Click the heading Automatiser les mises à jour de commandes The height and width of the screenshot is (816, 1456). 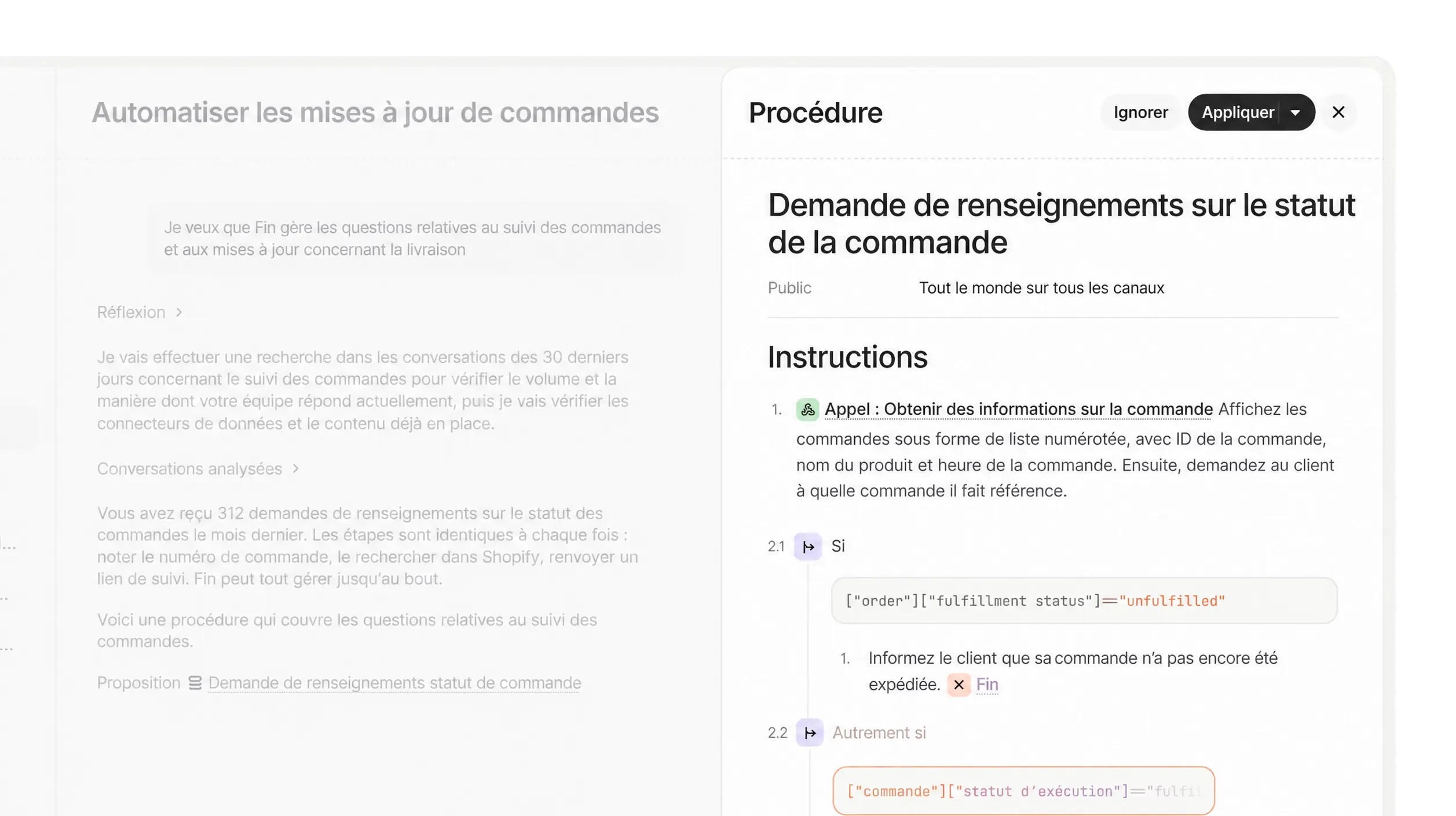(x=375, y=112)
